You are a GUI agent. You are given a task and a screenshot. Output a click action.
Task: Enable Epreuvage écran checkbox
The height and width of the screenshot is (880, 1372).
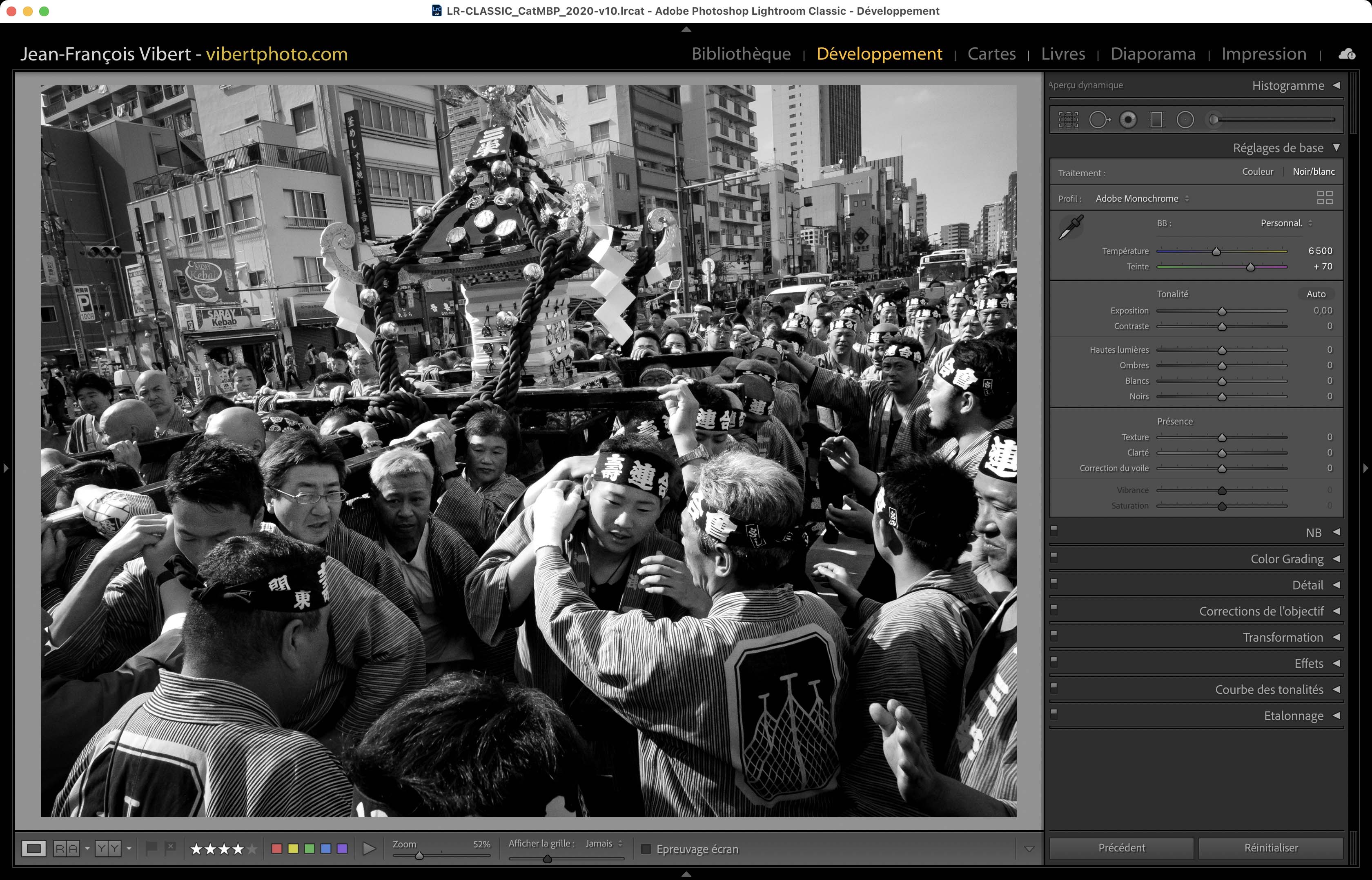click(646, 849)
